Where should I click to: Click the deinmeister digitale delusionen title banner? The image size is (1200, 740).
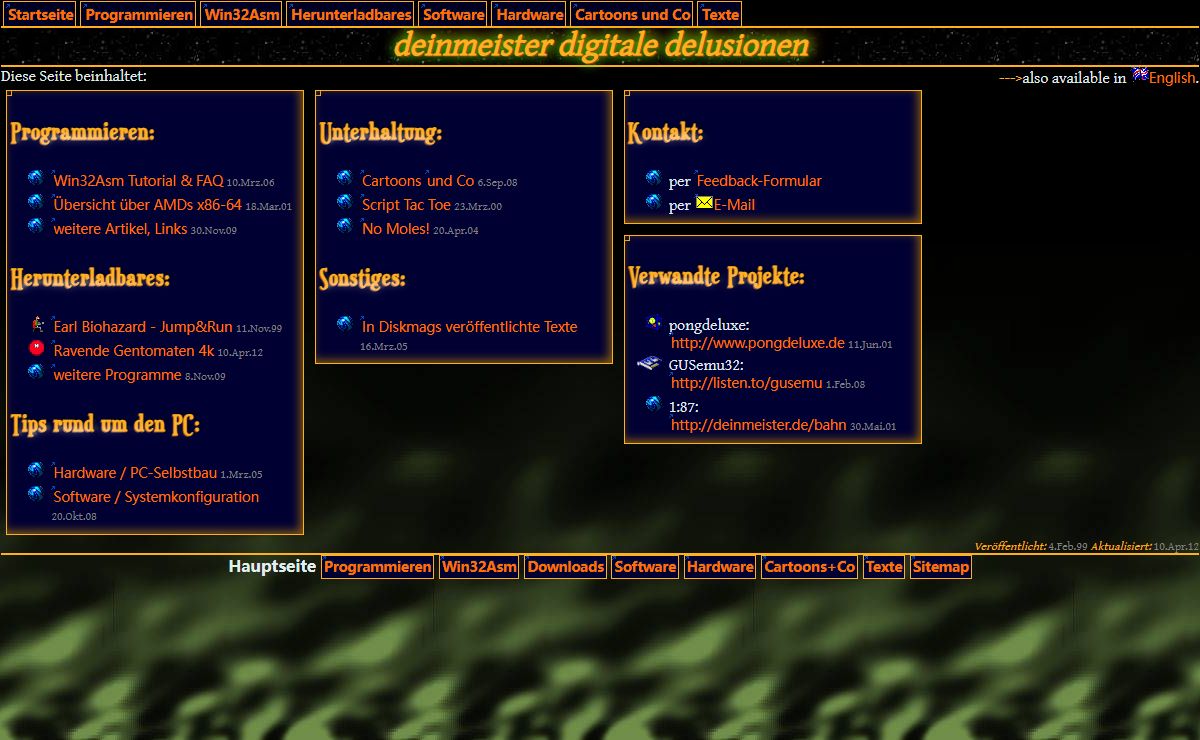click(x=601, y=46)
